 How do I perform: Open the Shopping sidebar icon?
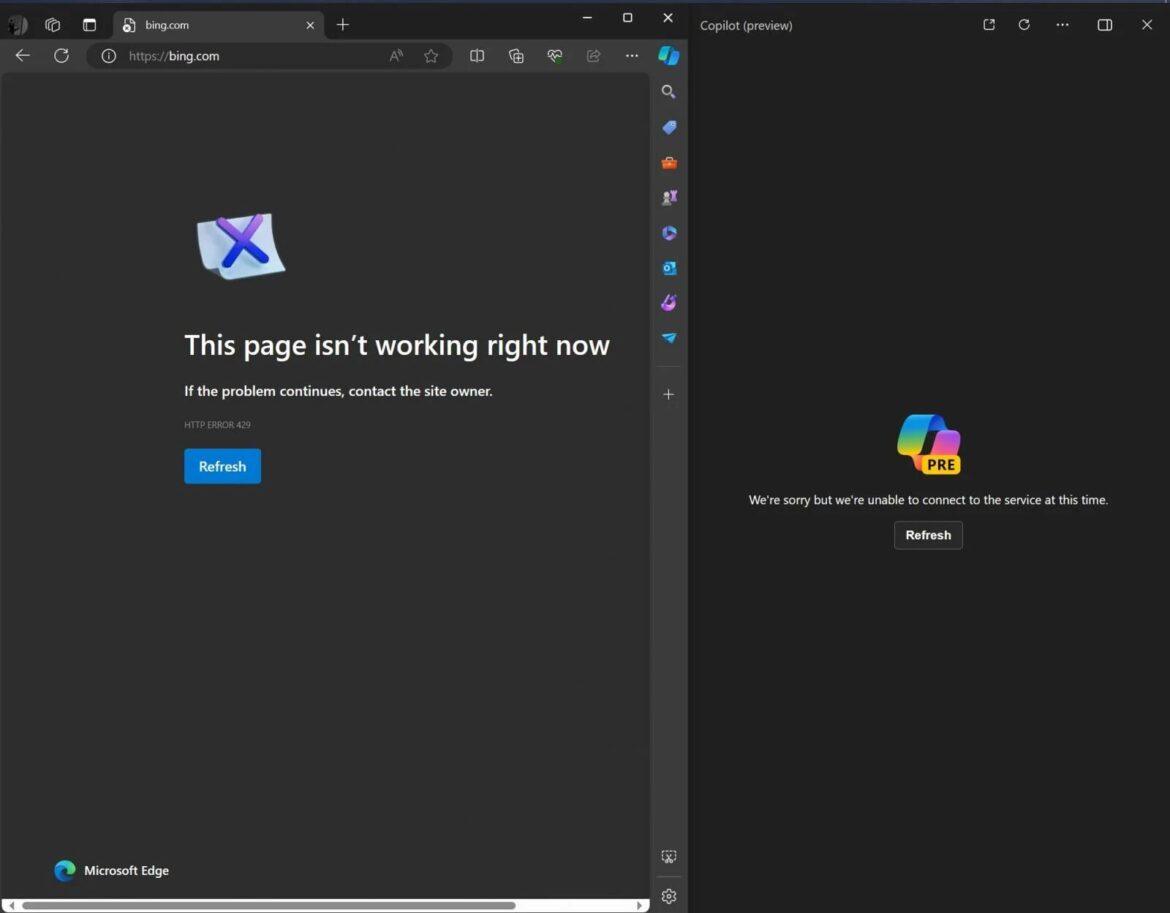(668, 127)
